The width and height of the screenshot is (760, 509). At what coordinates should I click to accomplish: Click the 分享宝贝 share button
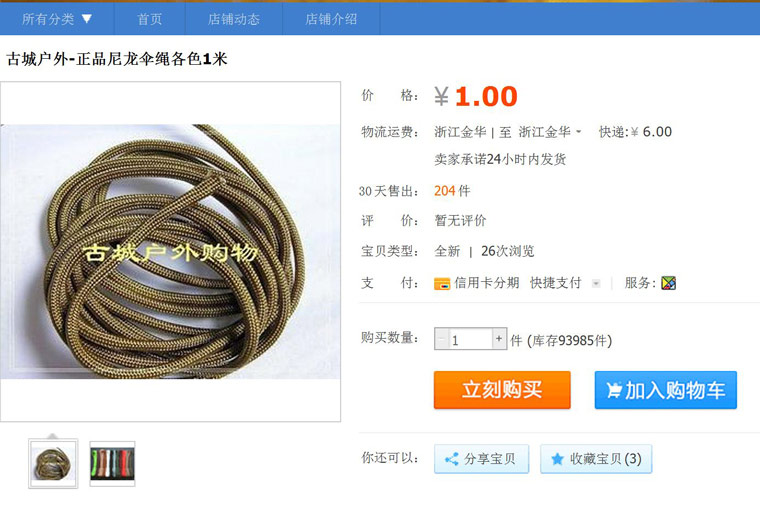[x=481, y=459]
